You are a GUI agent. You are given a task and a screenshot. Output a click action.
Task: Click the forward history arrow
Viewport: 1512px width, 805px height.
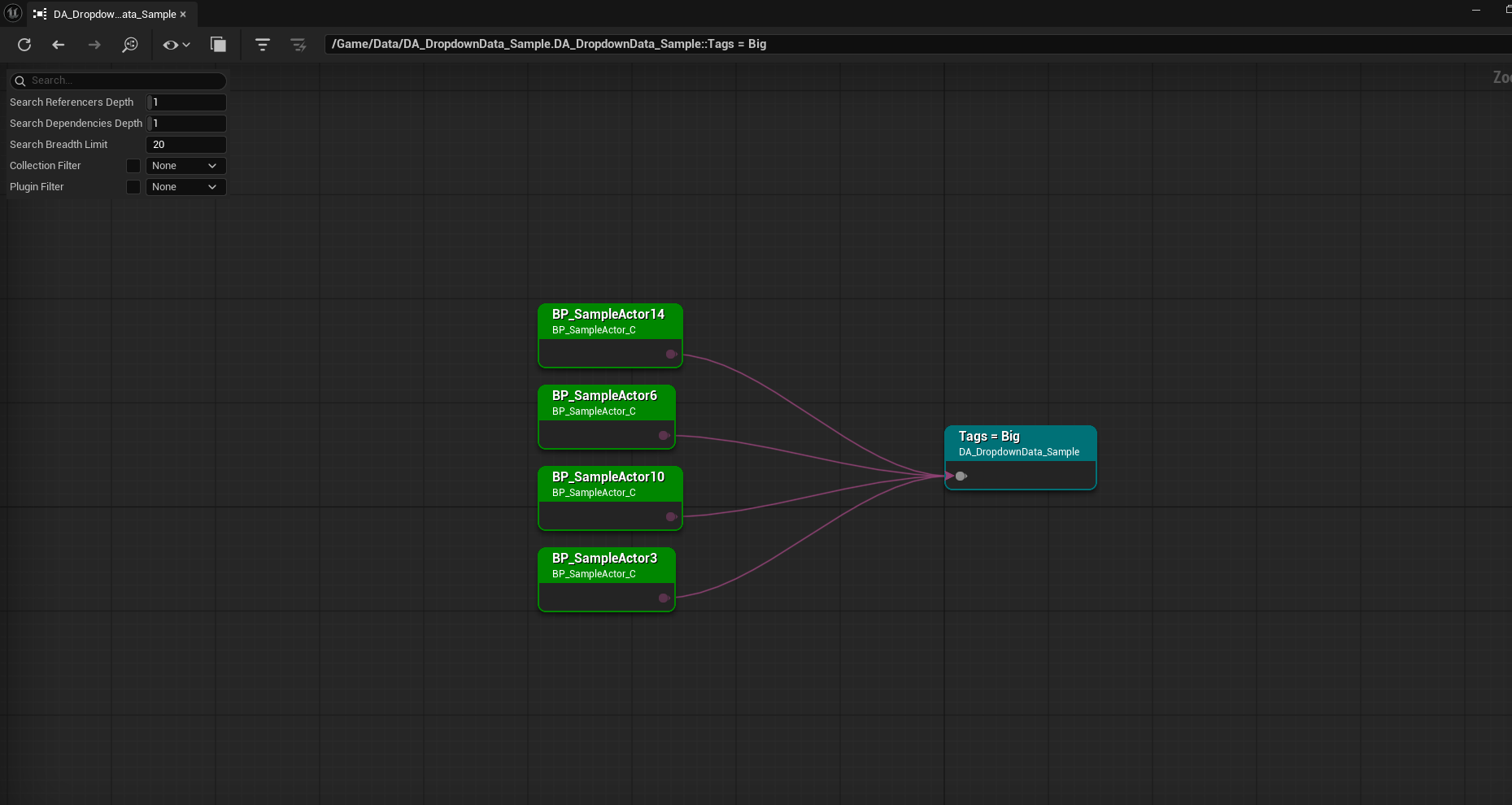click(x=94, y=45)
